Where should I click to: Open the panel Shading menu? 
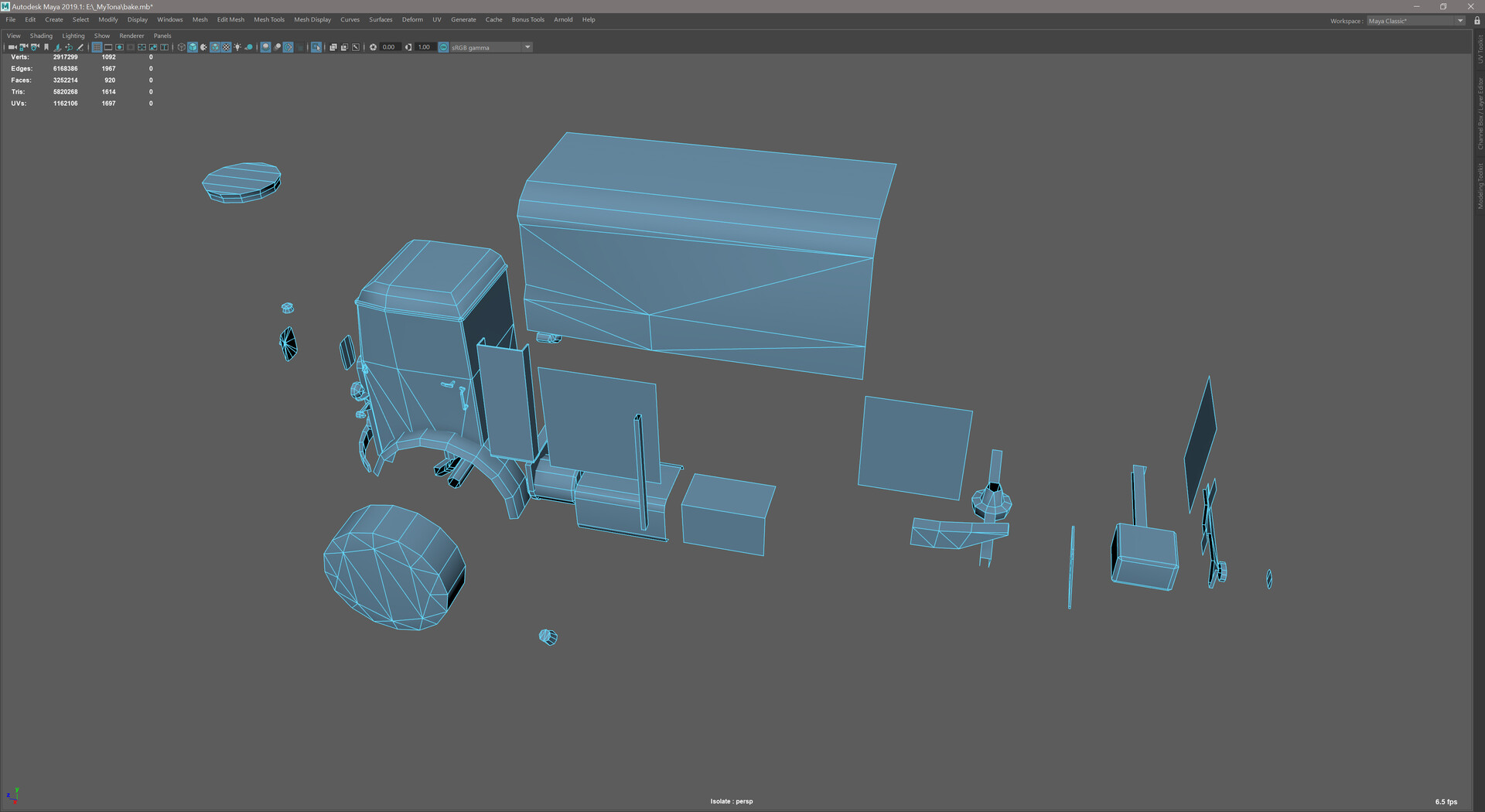(x=41, y=36)
